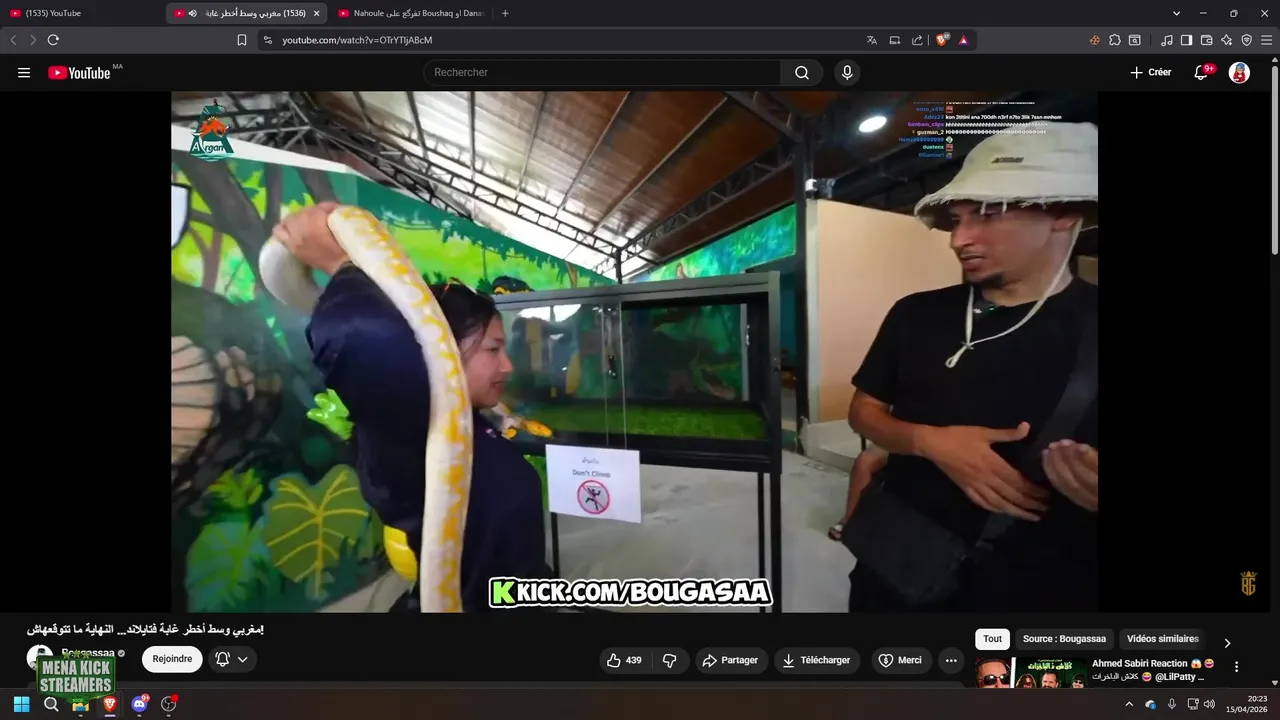Submit search with the magnifier button
Viewport: 1280px width, 720px height.
point(802,73)
